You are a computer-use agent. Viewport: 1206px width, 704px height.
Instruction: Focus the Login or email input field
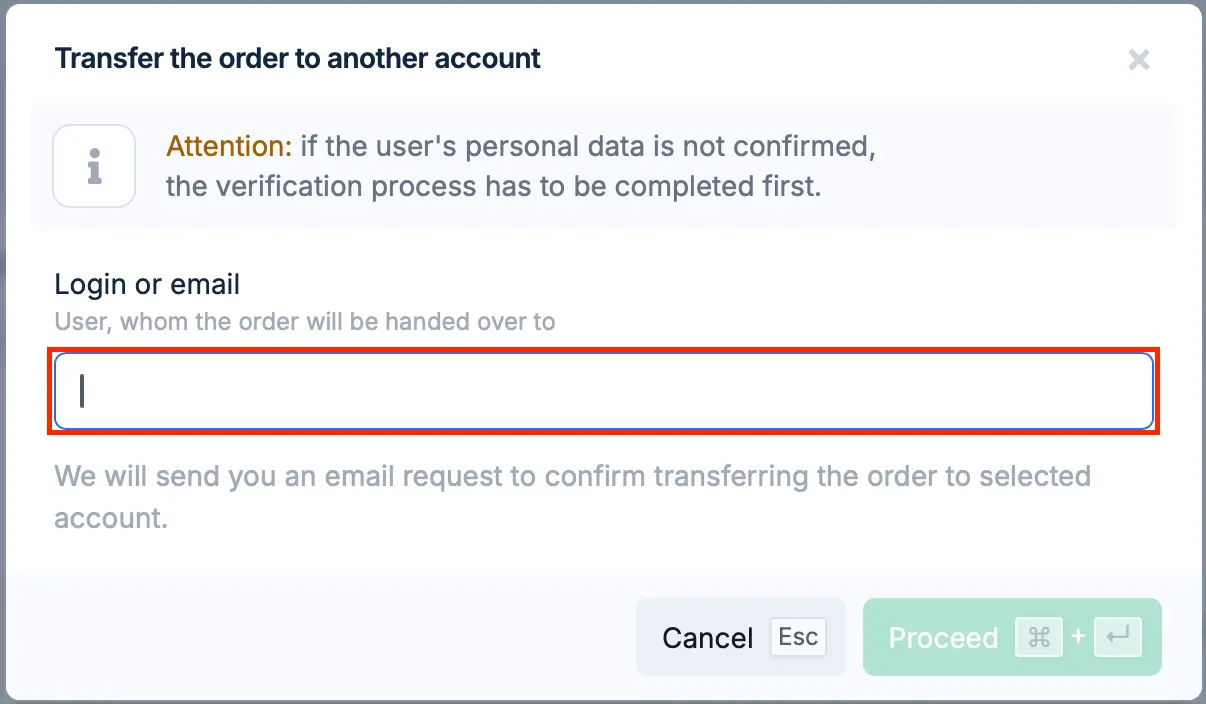click(x=604, y=391)
